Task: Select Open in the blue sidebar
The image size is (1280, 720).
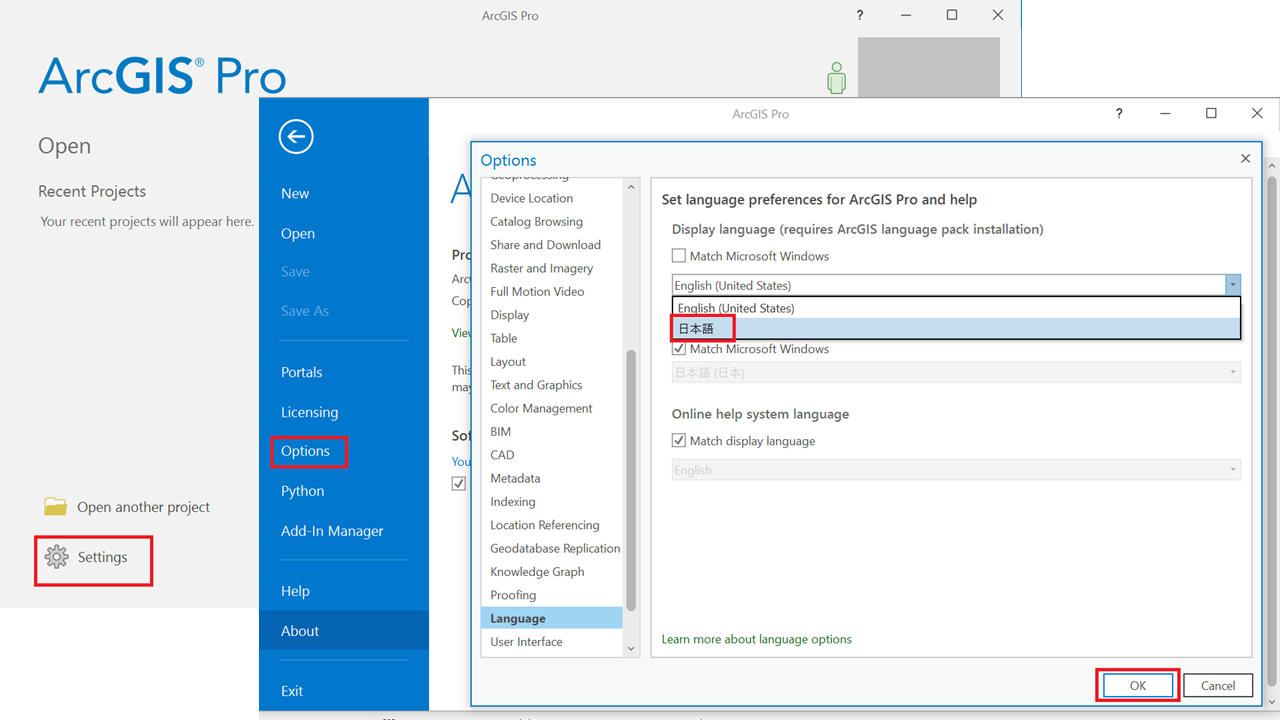Action: (x=298, y=234)
